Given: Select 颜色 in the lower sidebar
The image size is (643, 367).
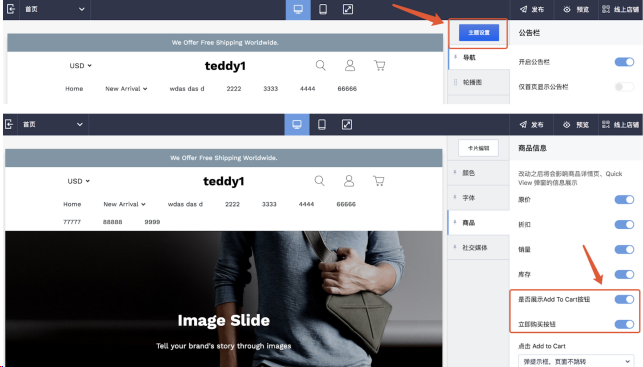Looking at the screenshot, I should click(x=478, y=173).
